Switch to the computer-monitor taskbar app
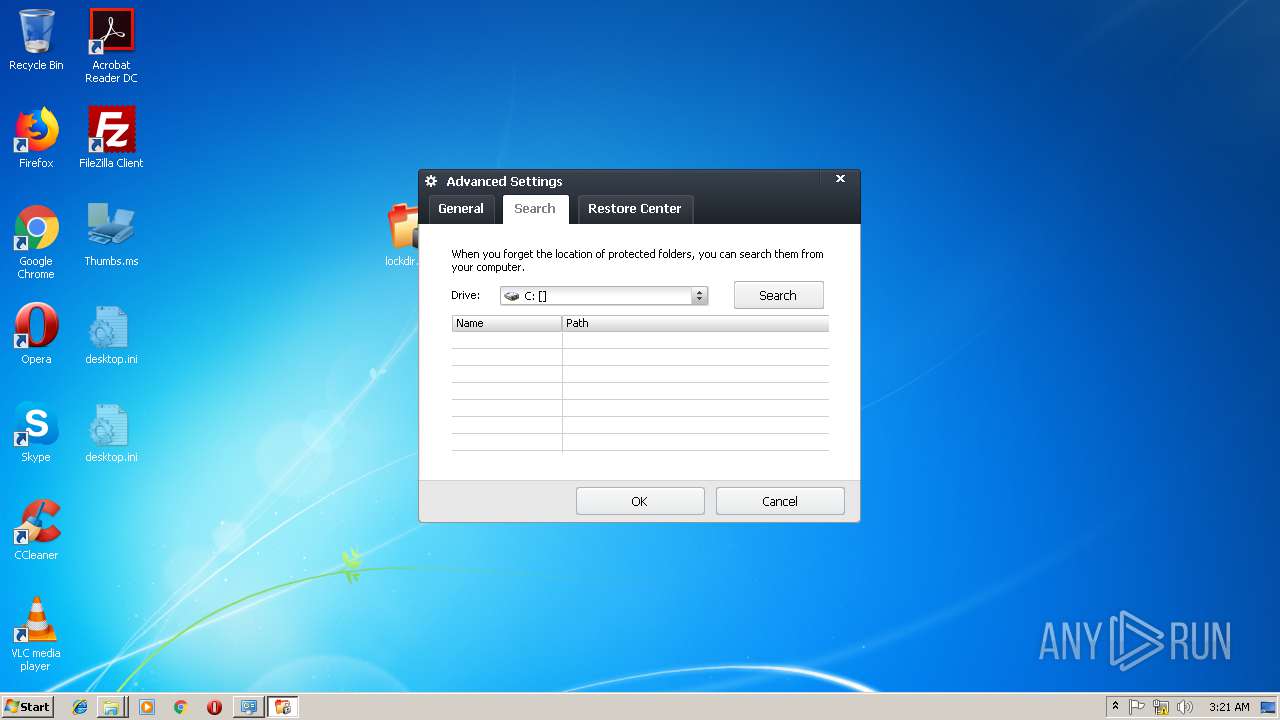Viewport: 1280px width, 720px height. [249, 707]
